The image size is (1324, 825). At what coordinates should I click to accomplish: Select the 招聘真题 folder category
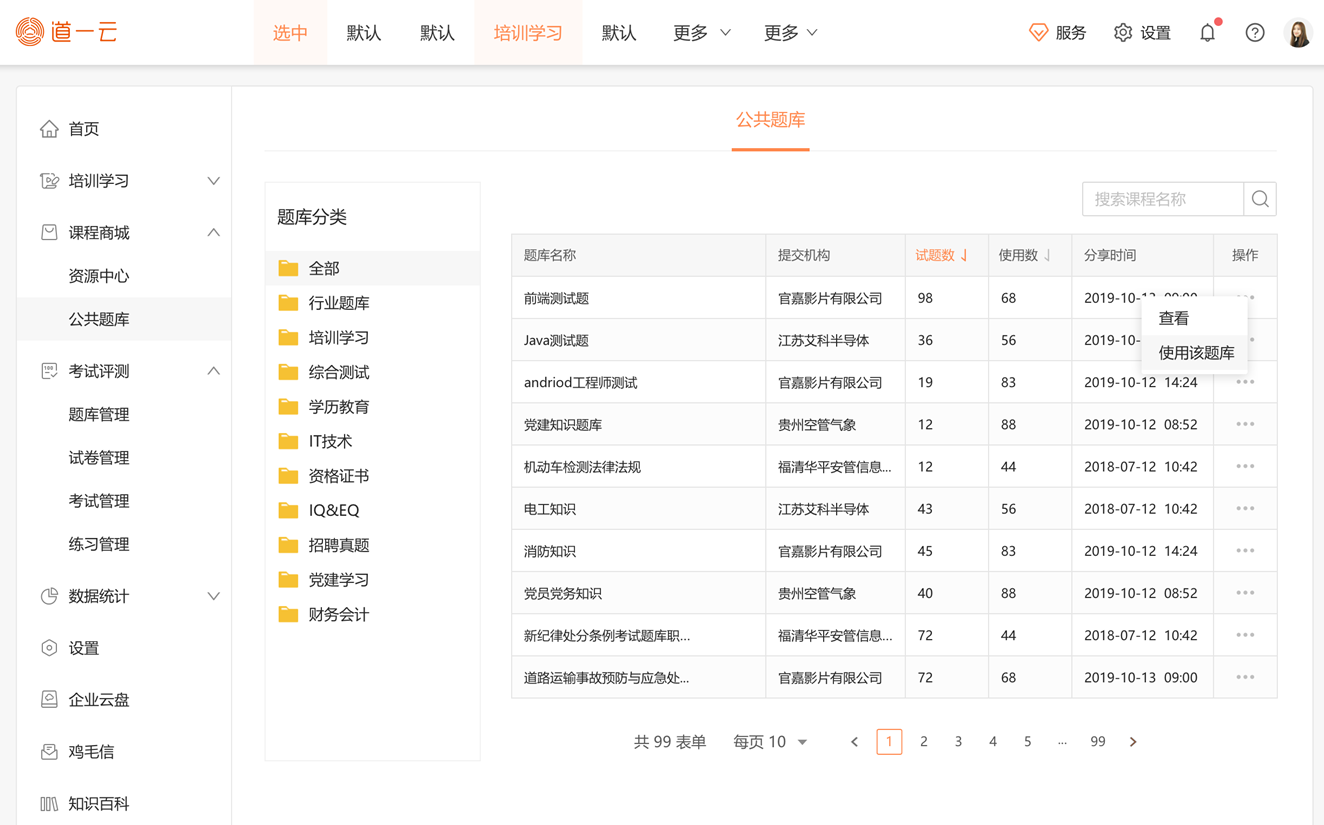click(372, 545)
